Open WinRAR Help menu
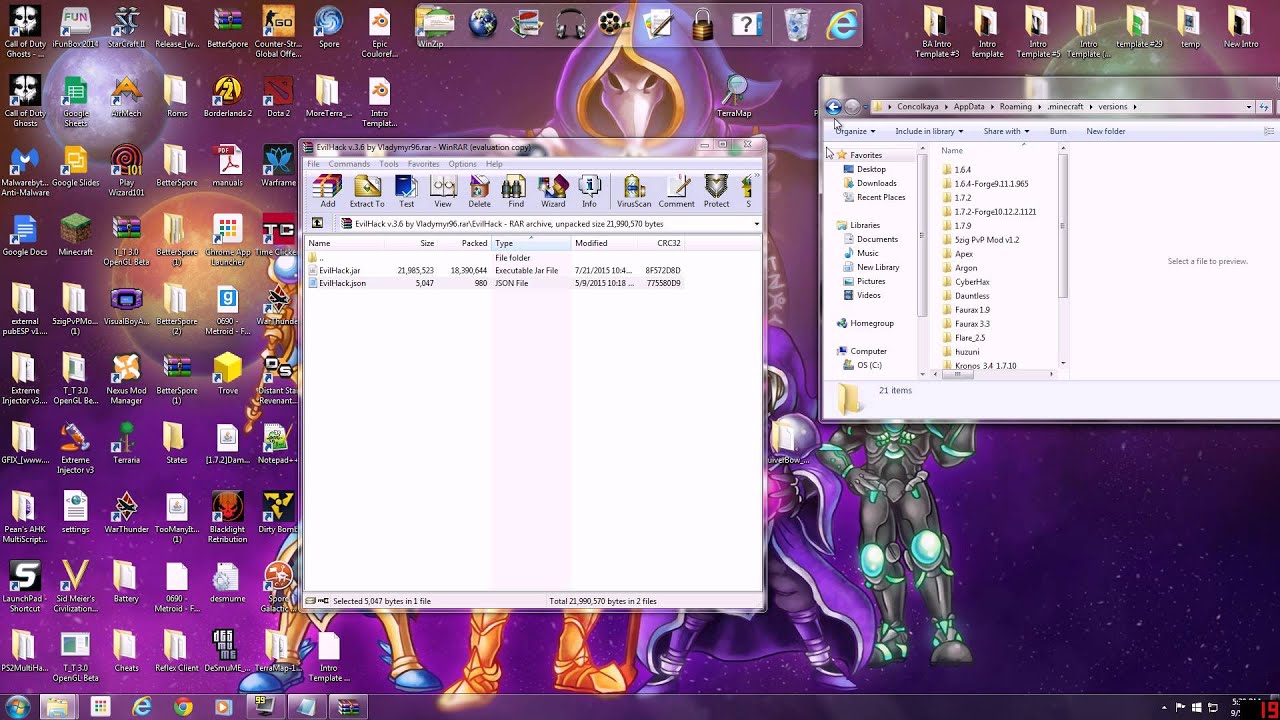 [494, 164]
